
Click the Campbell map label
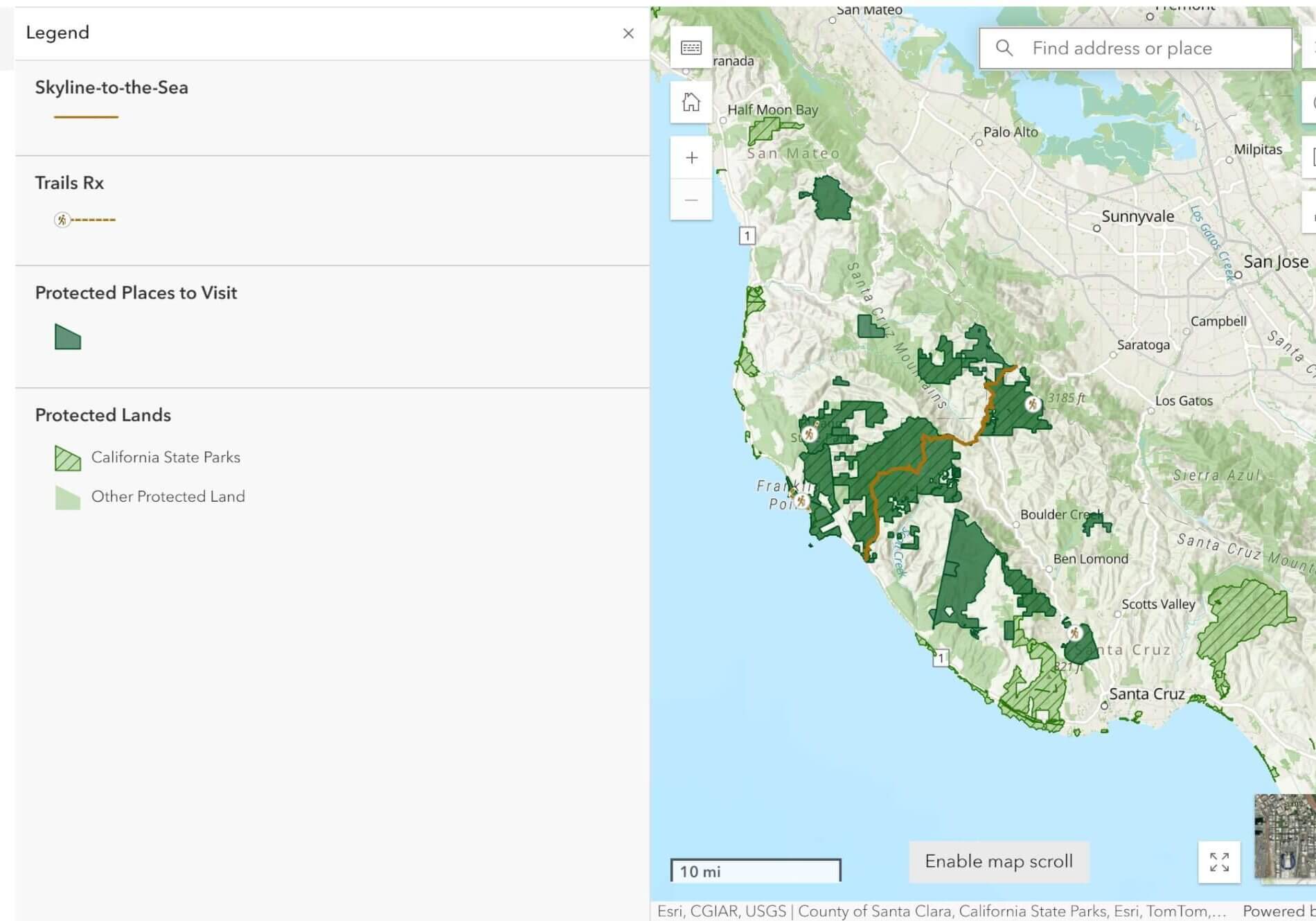pos(1218,321)
